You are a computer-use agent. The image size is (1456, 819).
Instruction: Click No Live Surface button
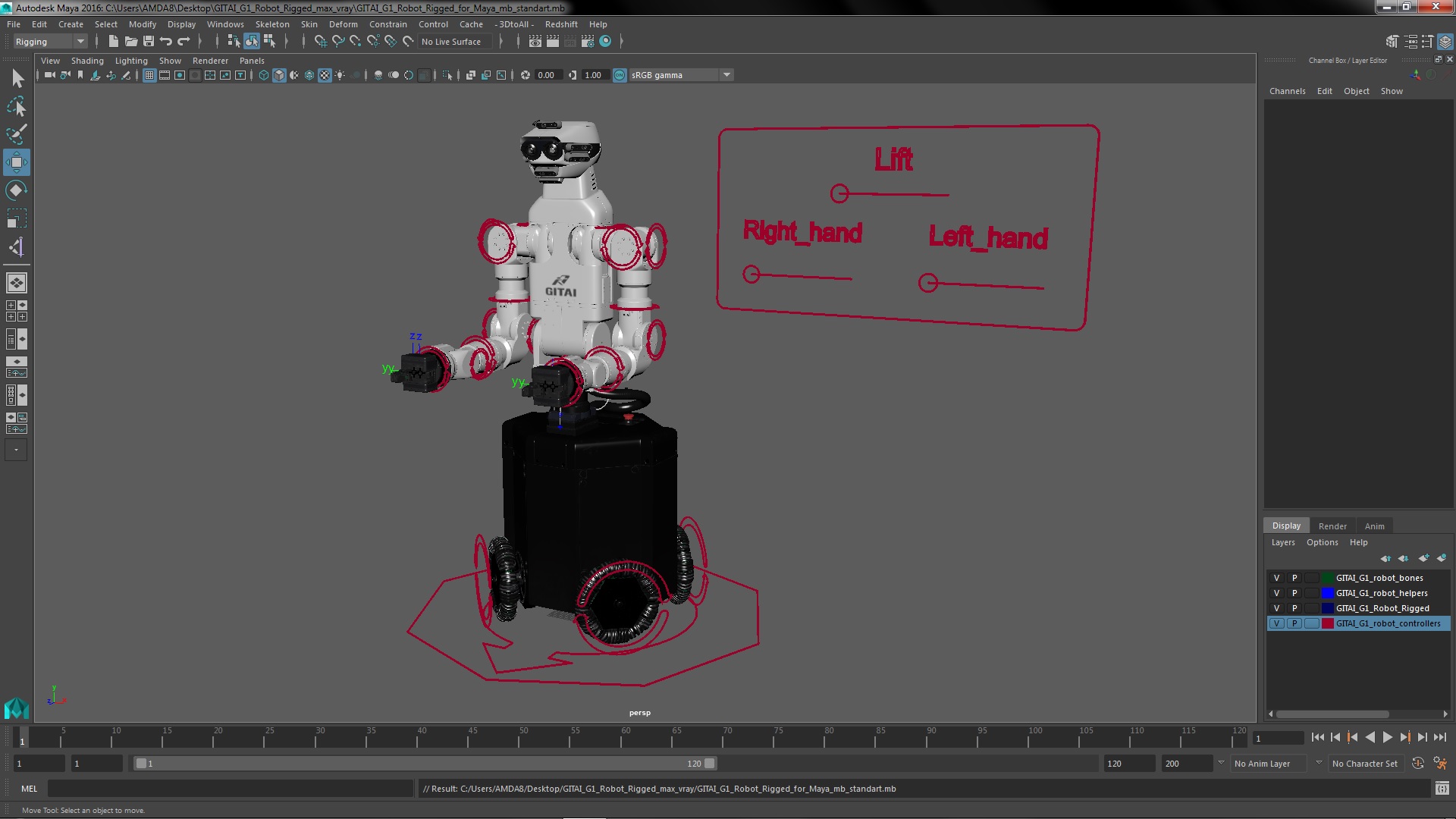click(454, 42)
